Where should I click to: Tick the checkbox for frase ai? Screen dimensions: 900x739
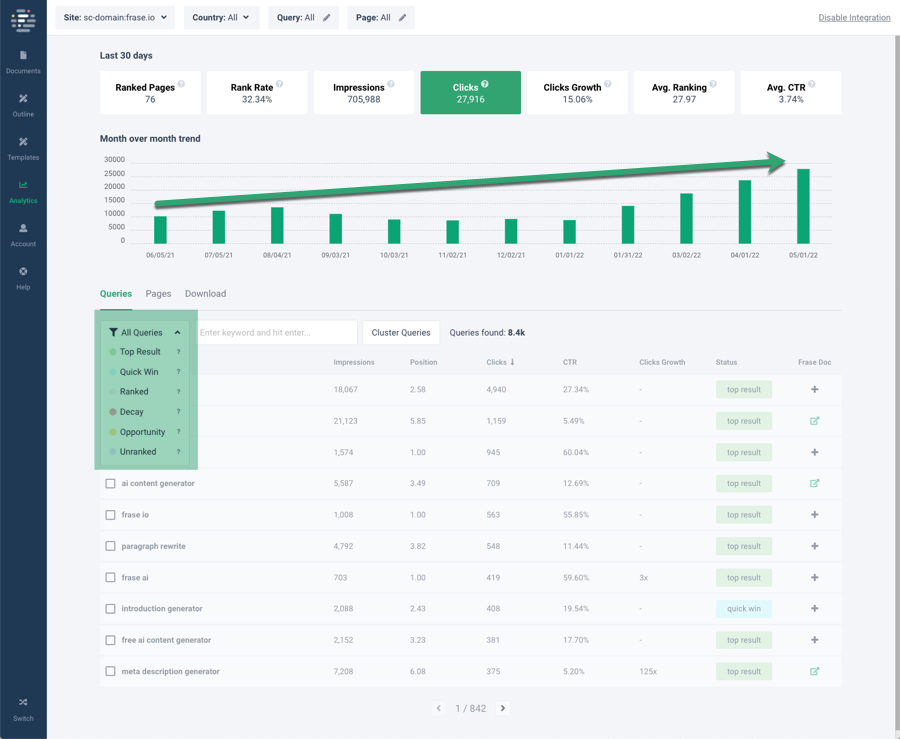110,578
